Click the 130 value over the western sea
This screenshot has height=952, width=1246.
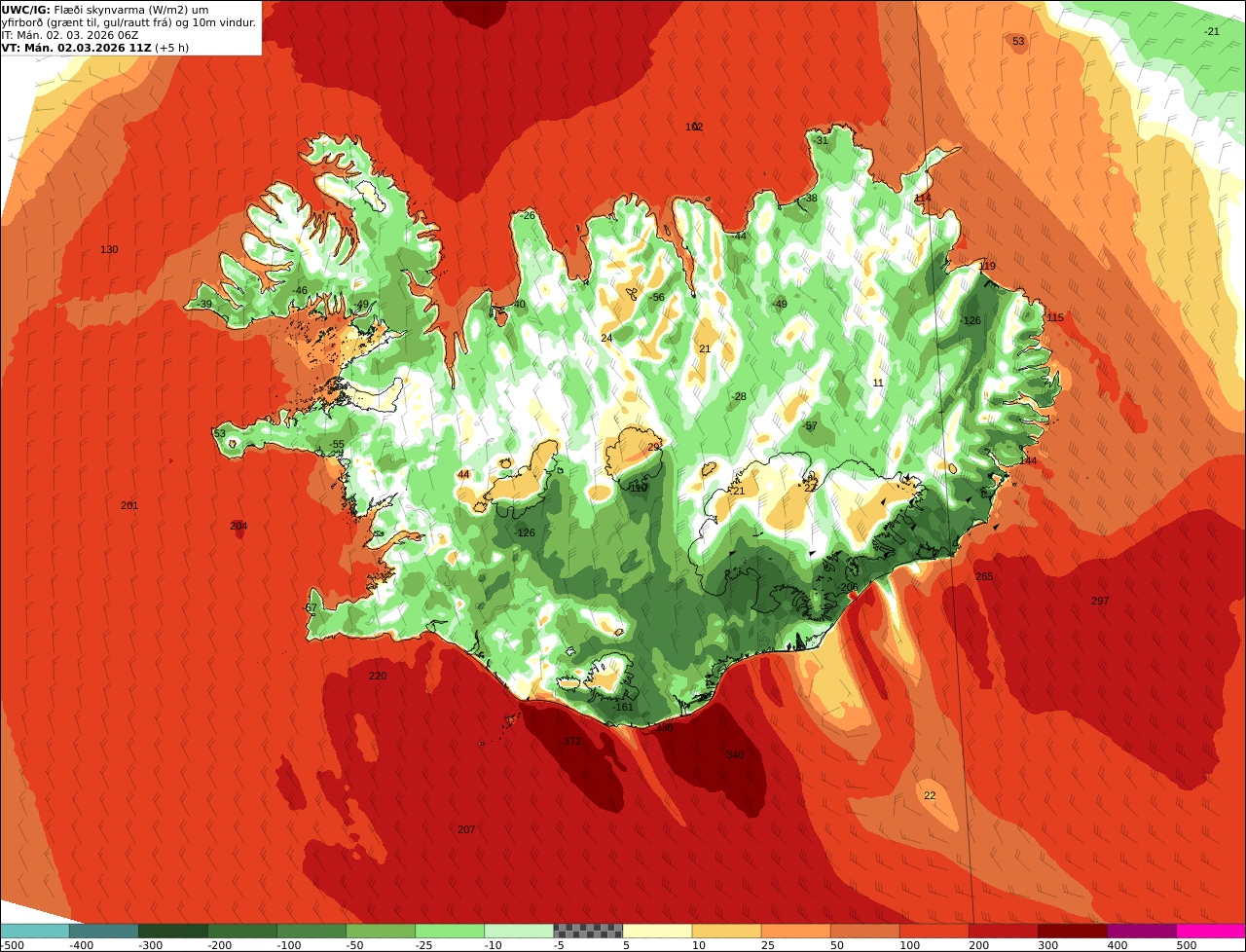[109, 250]
